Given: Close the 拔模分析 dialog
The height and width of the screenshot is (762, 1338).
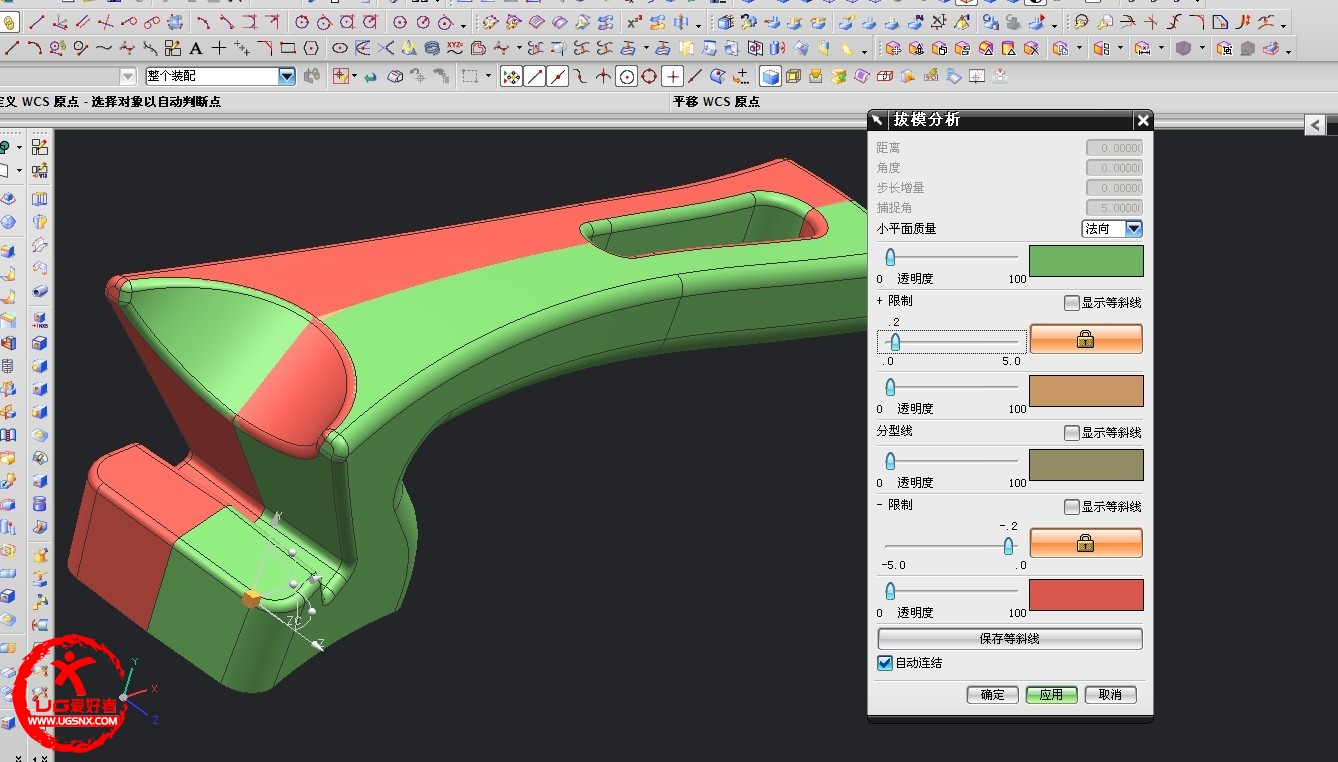Looking at the screenshot, I should point(1143,120).
